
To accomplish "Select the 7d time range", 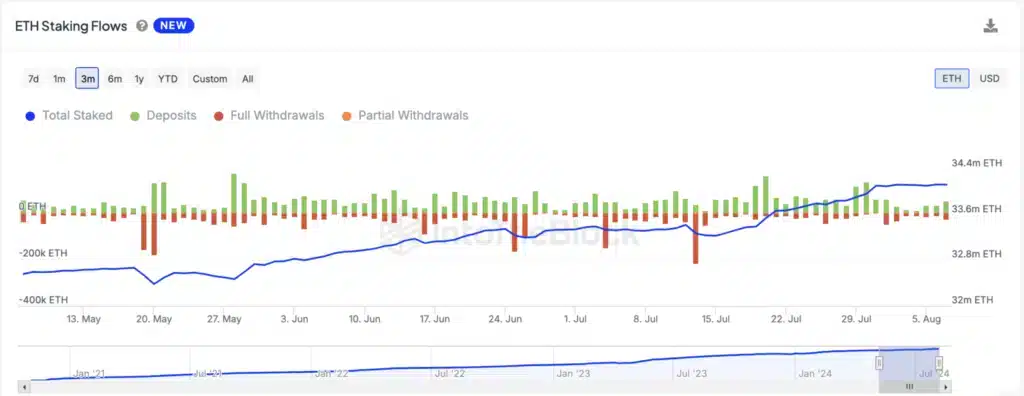I will pyautogui.click(x=33, y=79).
